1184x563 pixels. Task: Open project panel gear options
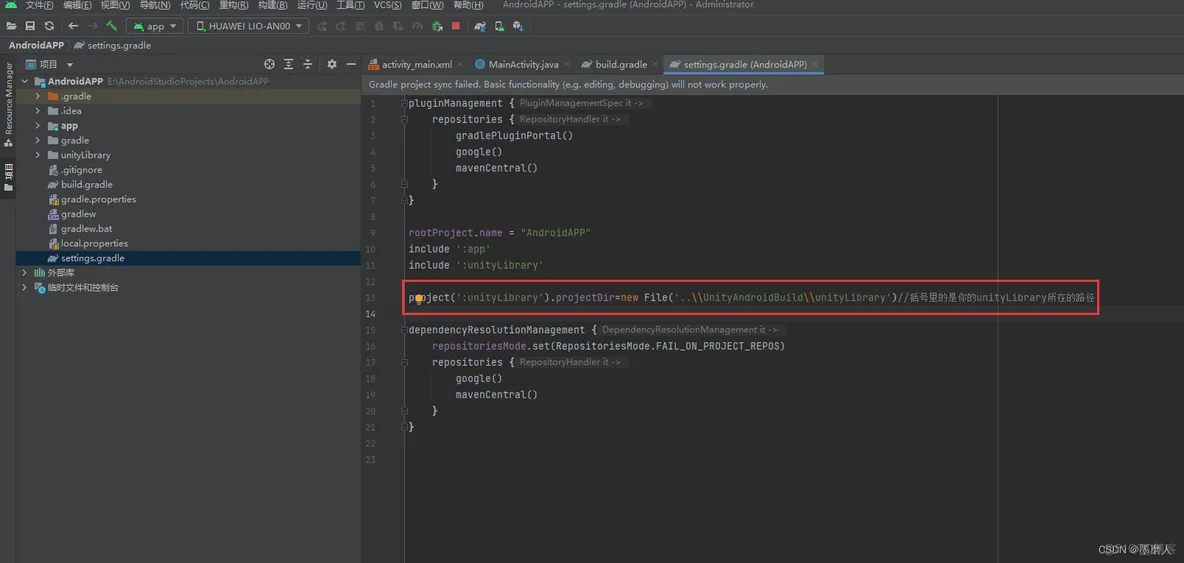pyautogui.click(x=331, y=64)
